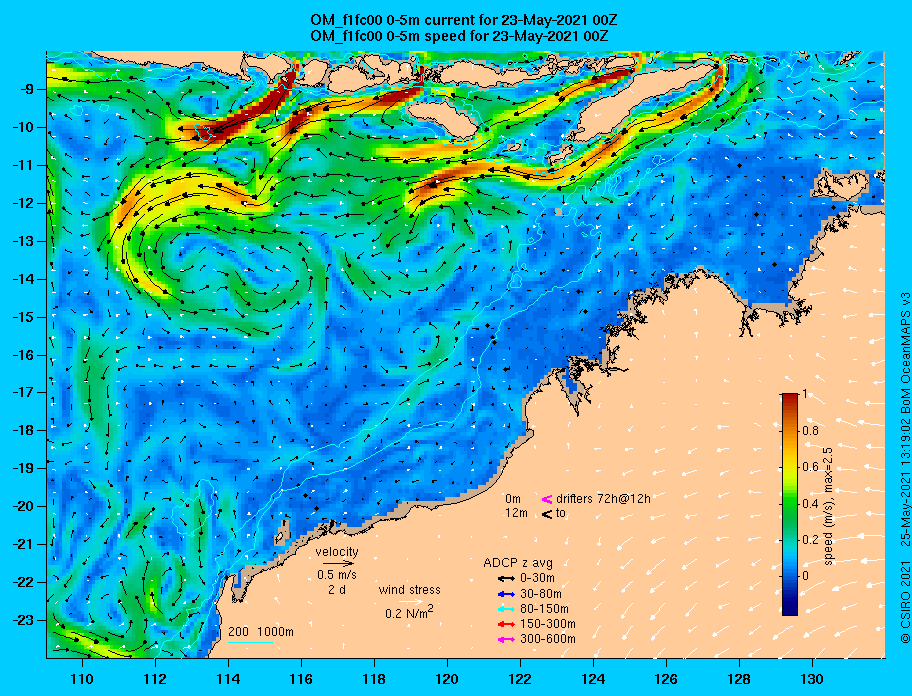Click the '110' longitude axis label
The width and height of the screenshot is (912, 696).
(83, 679)
